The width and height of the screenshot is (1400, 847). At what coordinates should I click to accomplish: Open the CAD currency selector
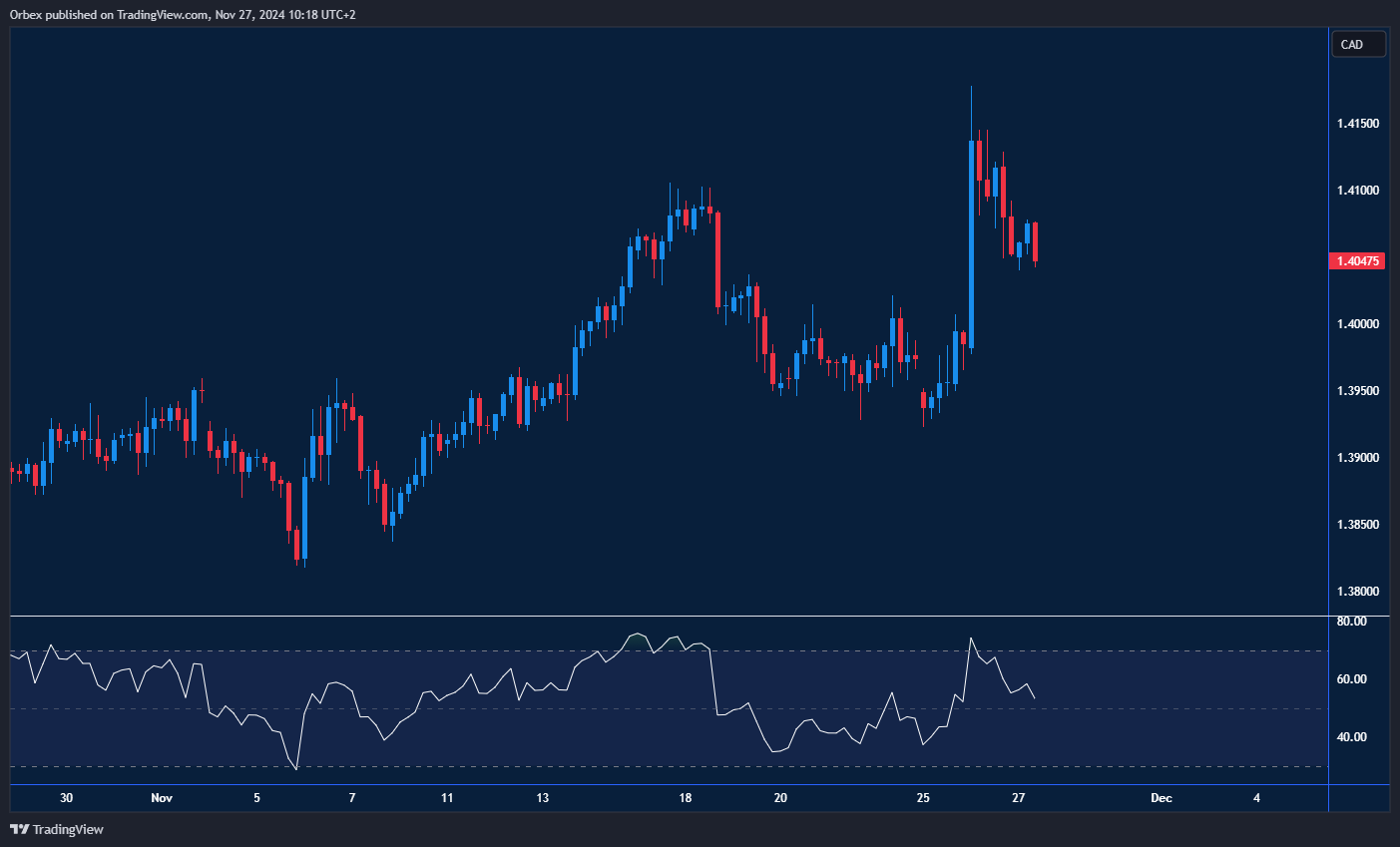coord(1358,44)
